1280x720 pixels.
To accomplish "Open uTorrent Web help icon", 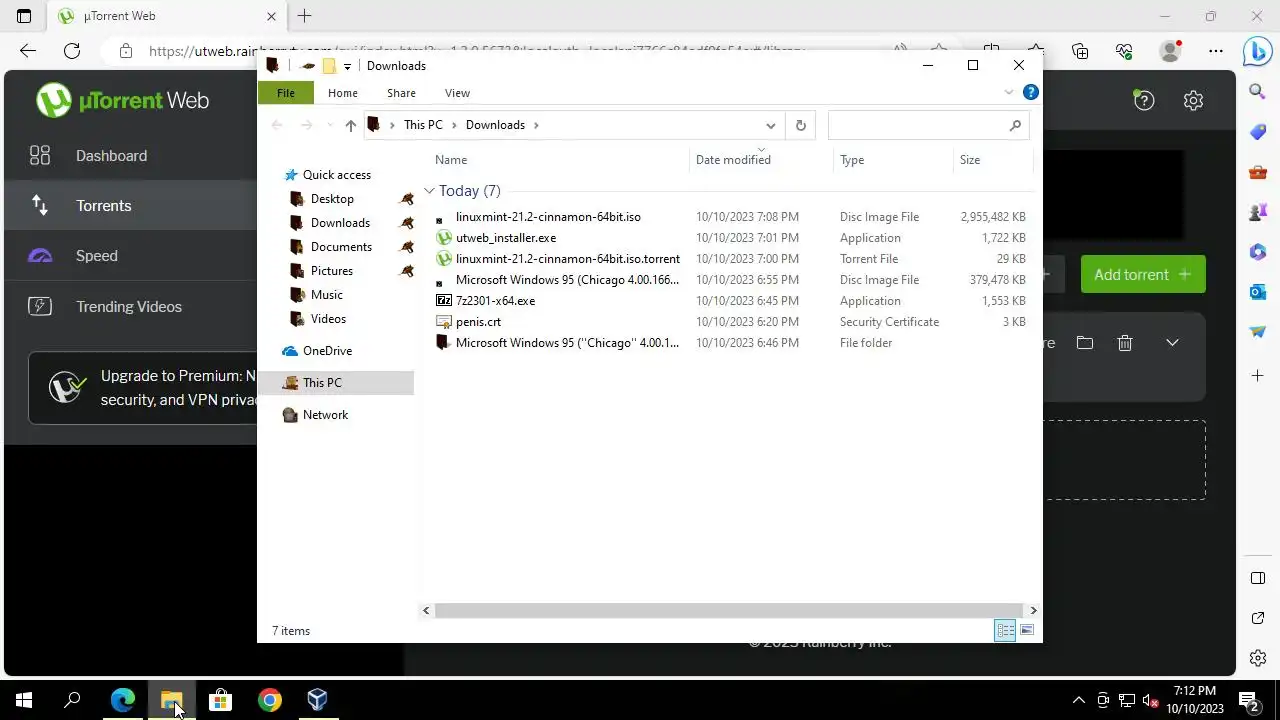I will [x=1144, y=100].
